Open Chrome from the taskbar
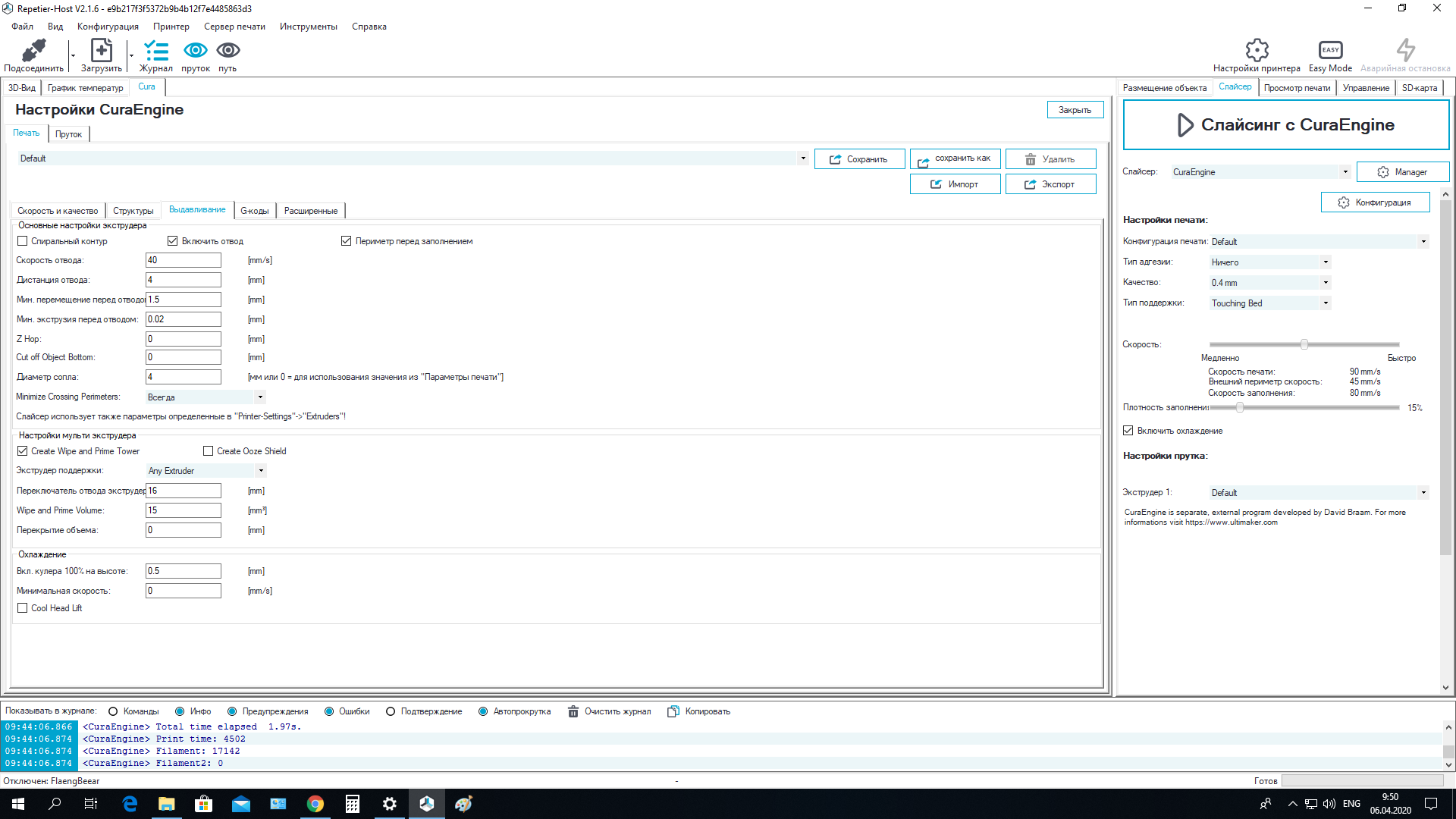 pyautogui.click(x=315, y=804)
